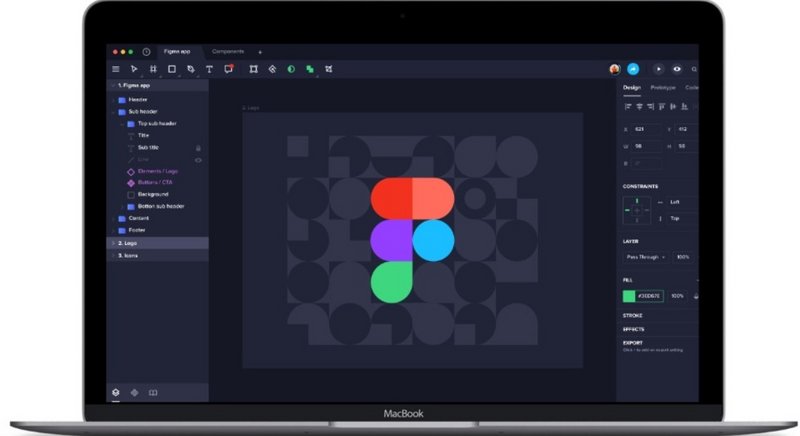Open the Assets tab at panel bottom
Viewport: 800px width, 436px height.
coord(134,393)
